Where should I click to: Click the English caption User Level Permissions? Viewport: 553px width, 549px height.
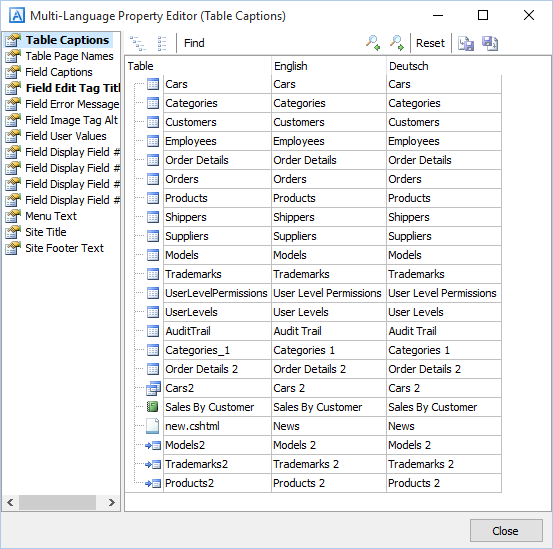coord(327,293)
